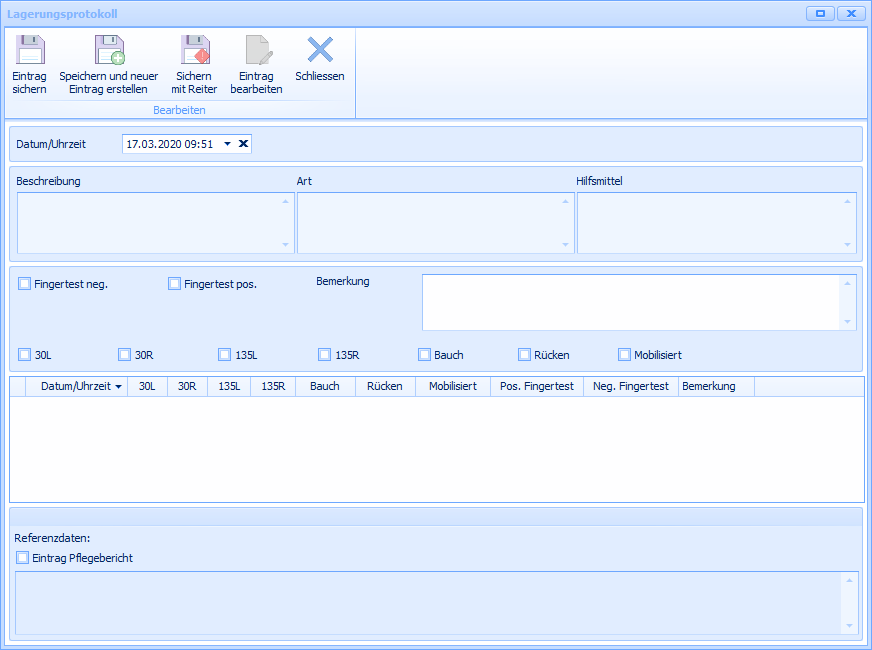Click the Pos. Fingertest column header
The image size is (872, 650).
pyautogui.click(x=536, y=387)
